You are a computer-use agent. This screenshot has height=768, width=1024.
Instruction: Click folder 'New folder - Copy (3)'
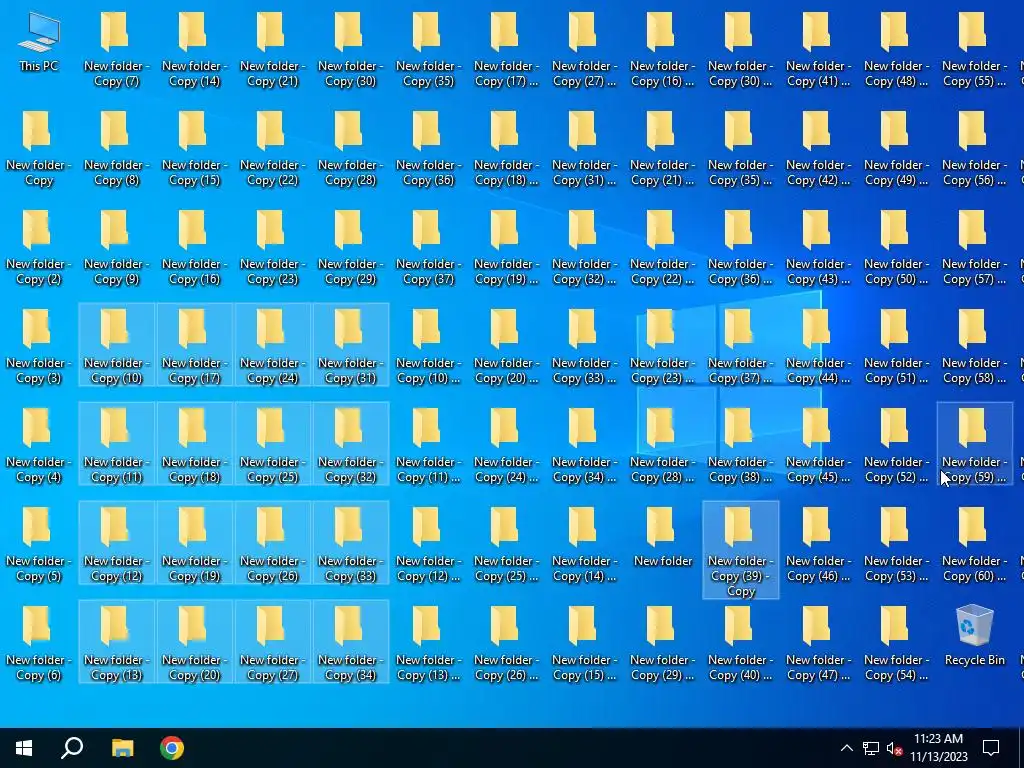[38, 347]
